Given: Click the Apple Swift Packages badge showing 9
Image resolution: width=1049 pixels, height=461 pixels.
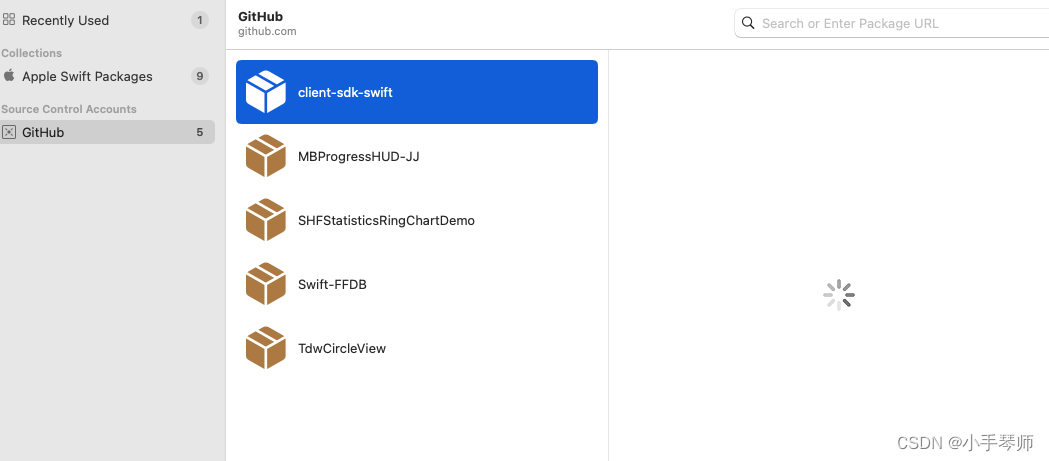Looking at the screenshot, I should point(199,76).
